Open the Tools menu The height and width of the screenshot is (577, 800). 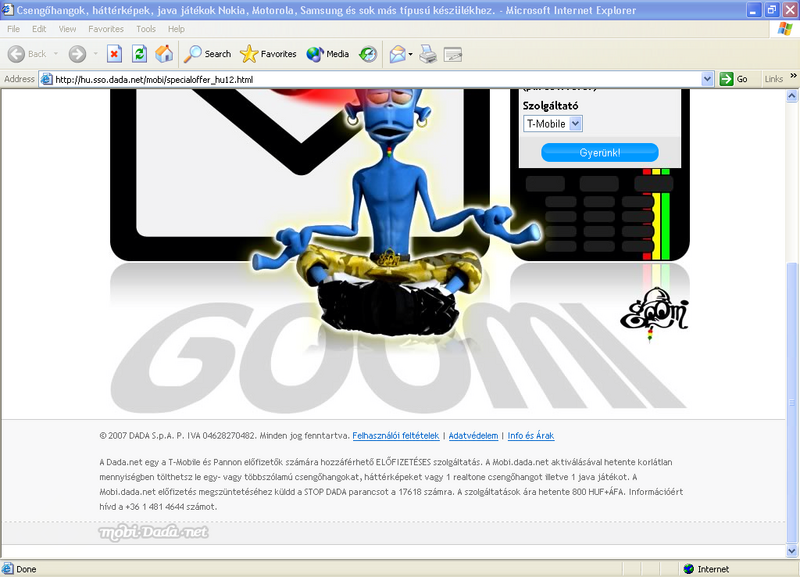click(146, 29)
